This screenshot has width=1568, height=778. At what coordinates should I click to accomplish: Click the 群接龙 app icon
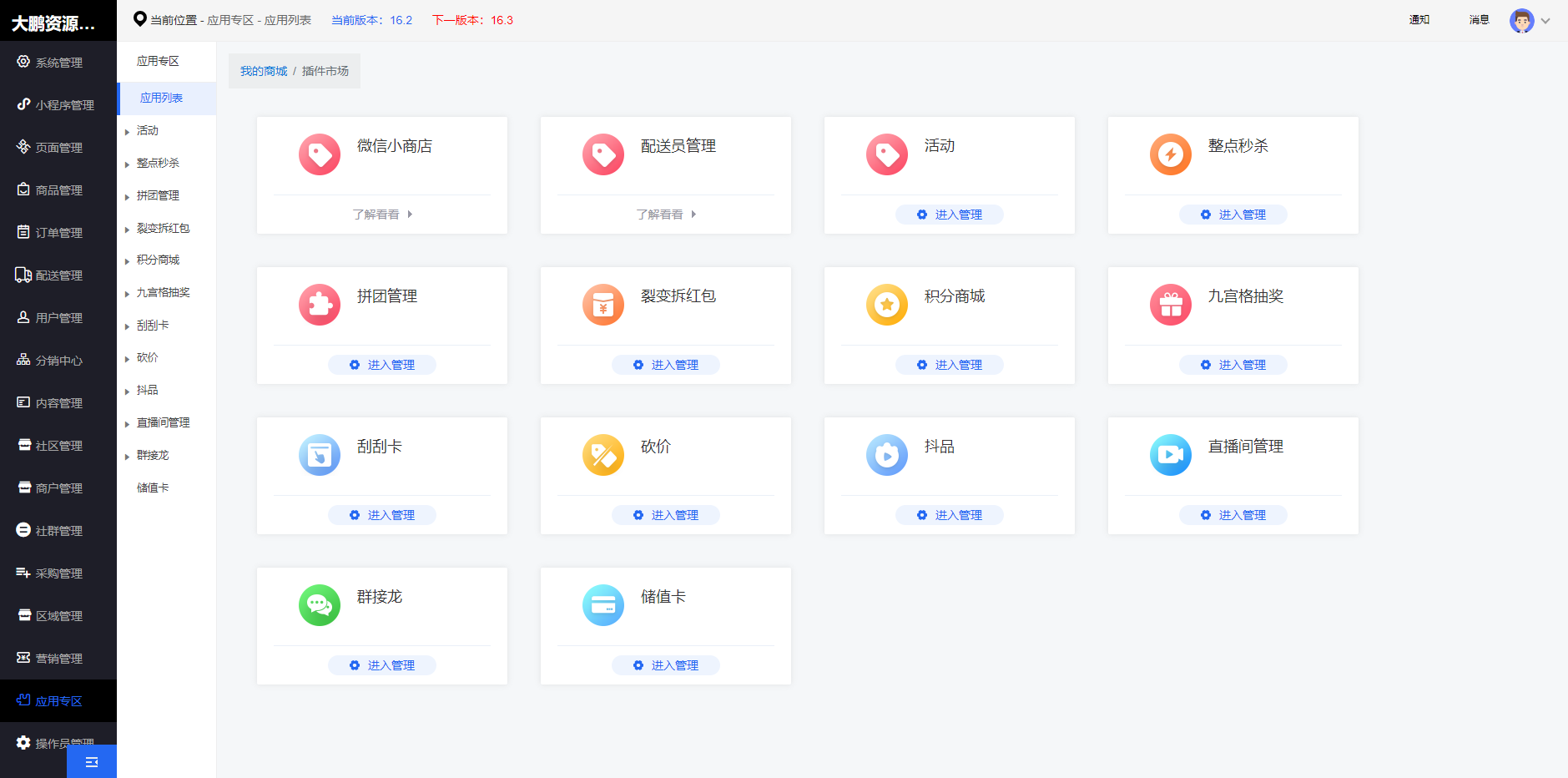319,605
